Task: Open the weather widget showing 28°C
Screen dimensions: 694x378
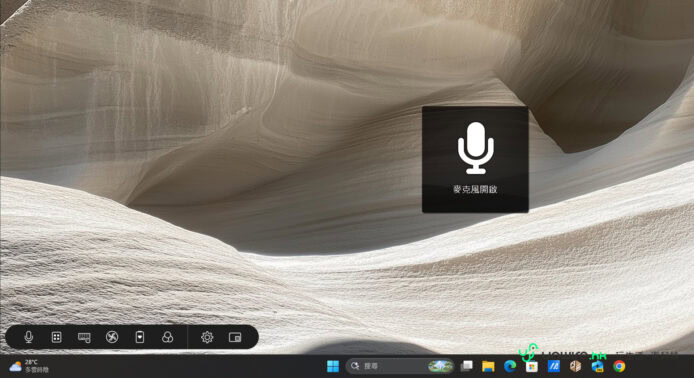Action: tap(29, 366)
